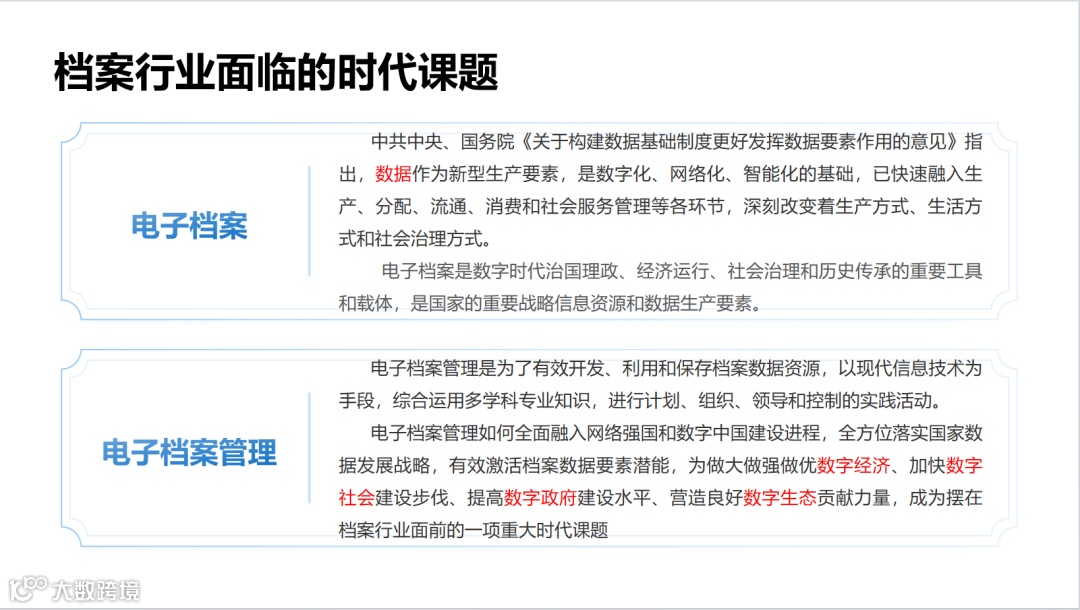The width and height of the screenshot is (1080, 610).
Task: Click the line starting 产、分配、流通、消费
Action: 660,206
